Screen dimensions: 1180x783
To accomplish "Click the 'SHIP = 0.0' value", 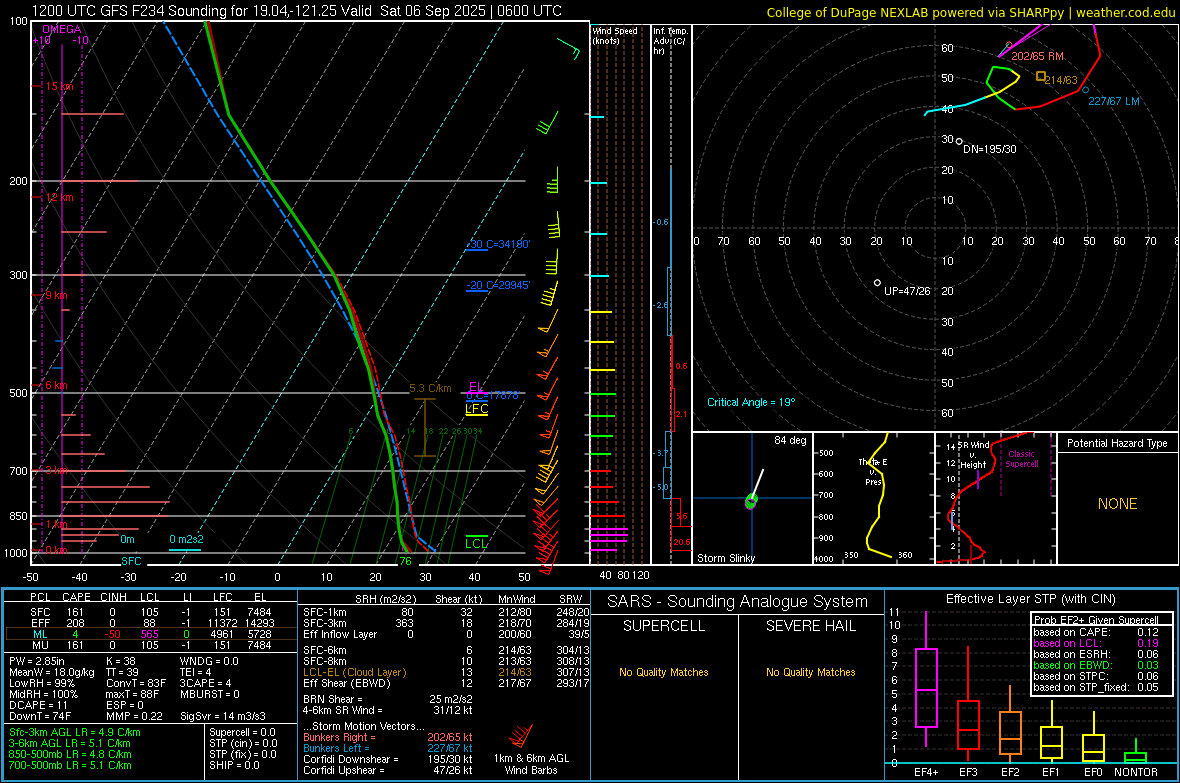I will click(x=234, y=765).
